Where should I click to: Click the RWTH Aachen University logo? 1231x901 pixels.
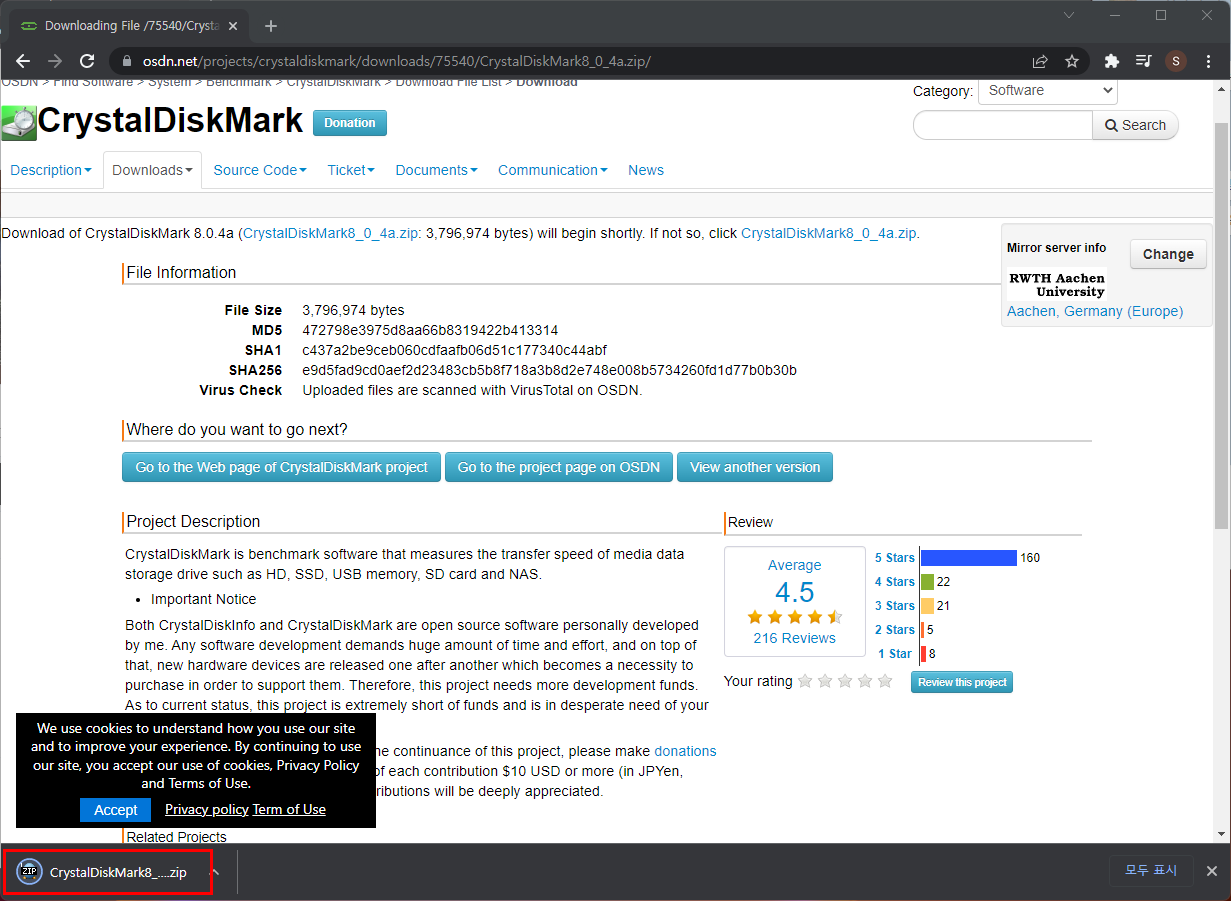[x=1056, y=285]
